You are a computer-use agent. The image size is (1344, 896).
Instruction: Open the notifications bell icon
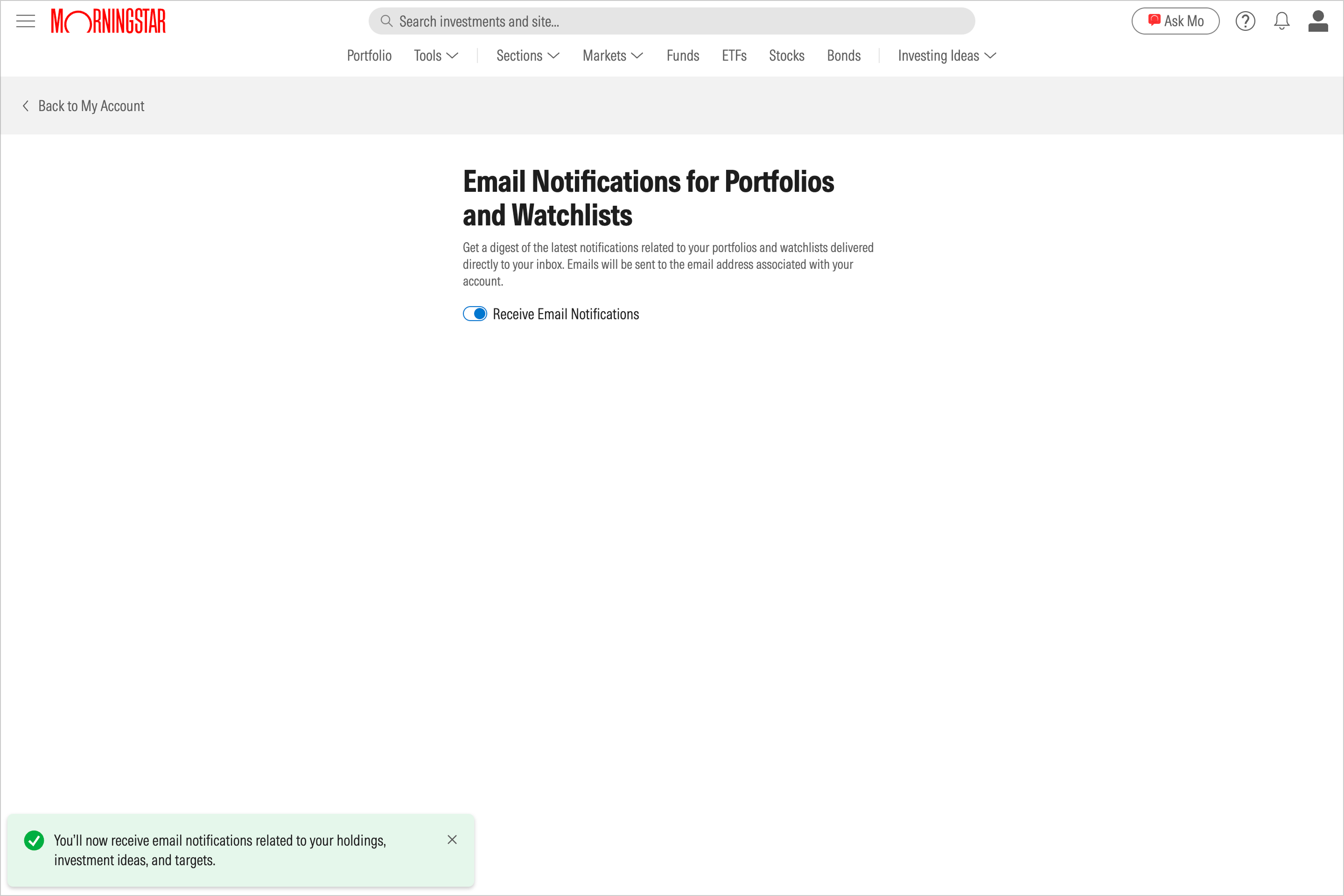point(1282,21)
